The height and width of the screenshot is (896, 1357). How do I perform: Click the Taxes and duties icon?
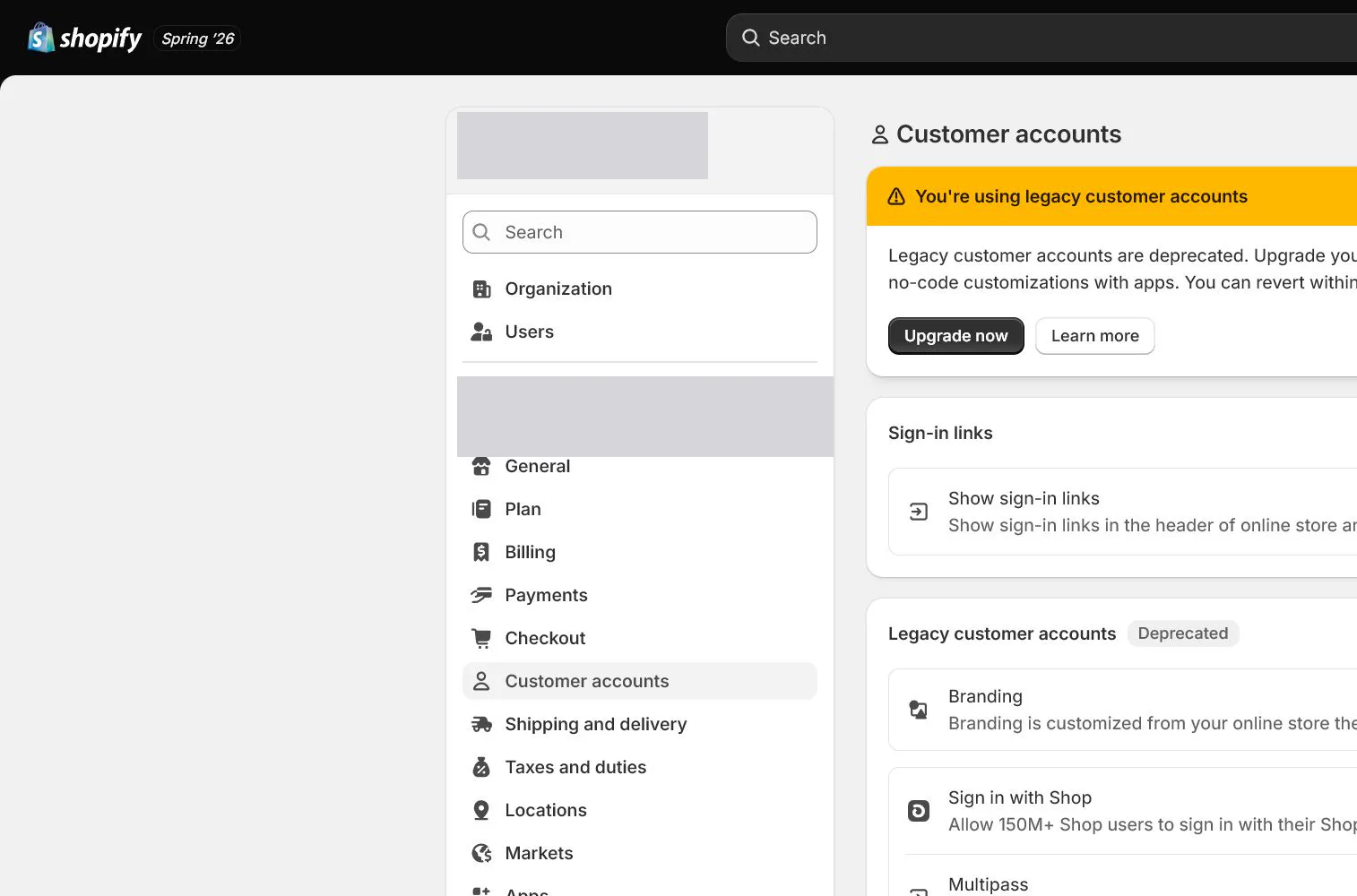481,767
